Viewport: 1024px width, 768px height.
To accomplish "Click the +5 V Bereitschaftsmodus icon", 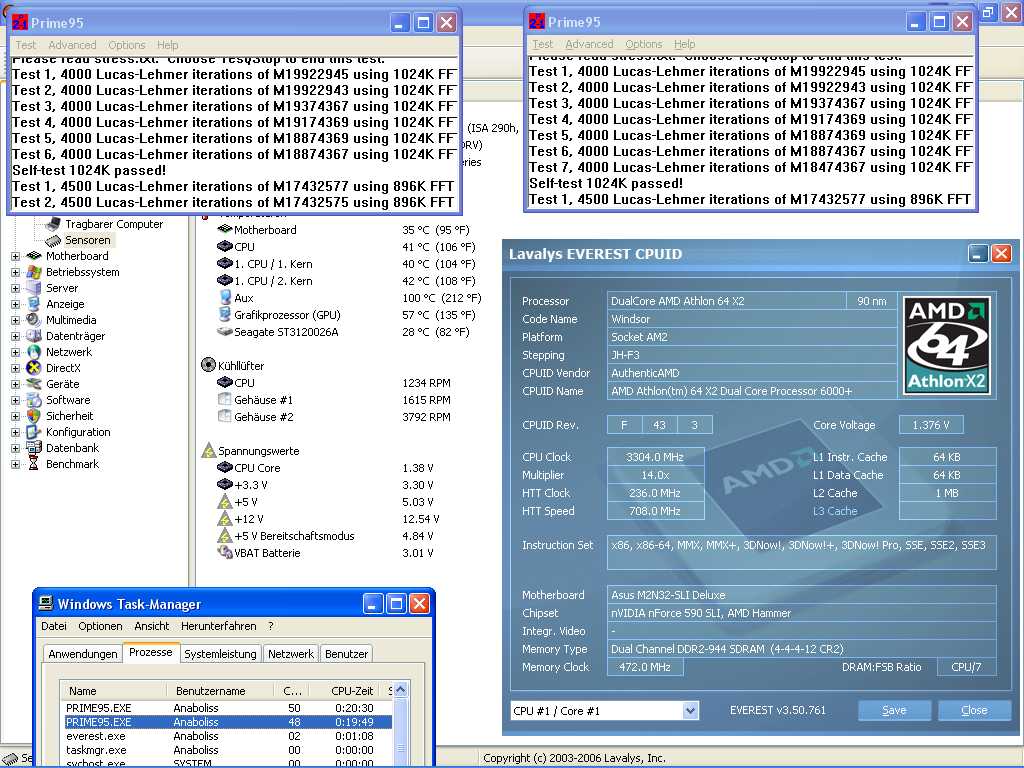I will 225,536.
